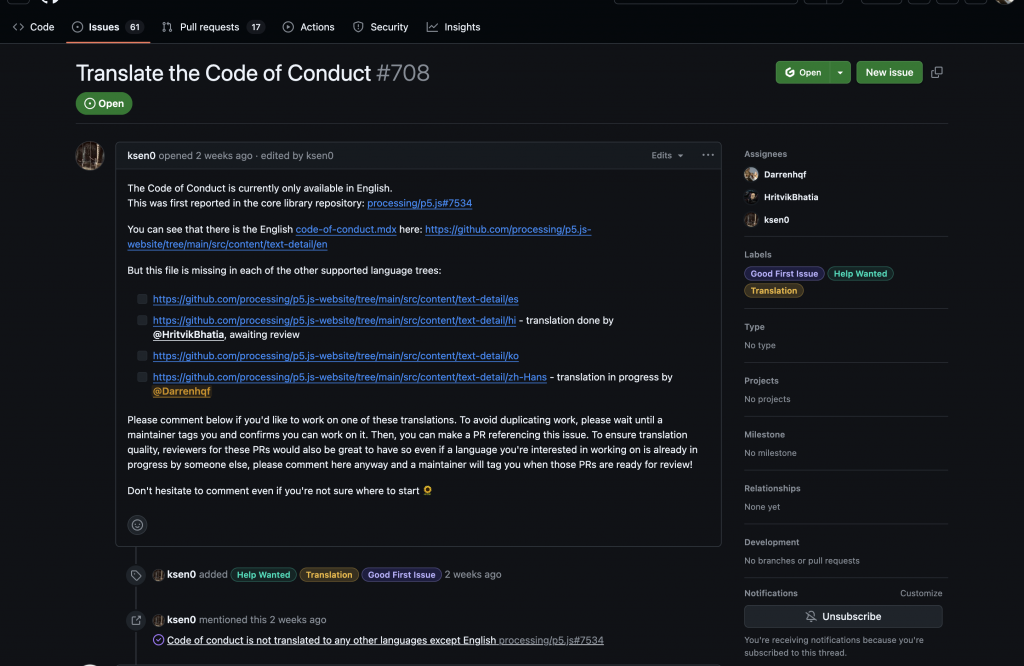The width and height of the screenshot is (1024, 666).
Task: Check the text-detail/es task checkbox
Action: coord(142,299)
